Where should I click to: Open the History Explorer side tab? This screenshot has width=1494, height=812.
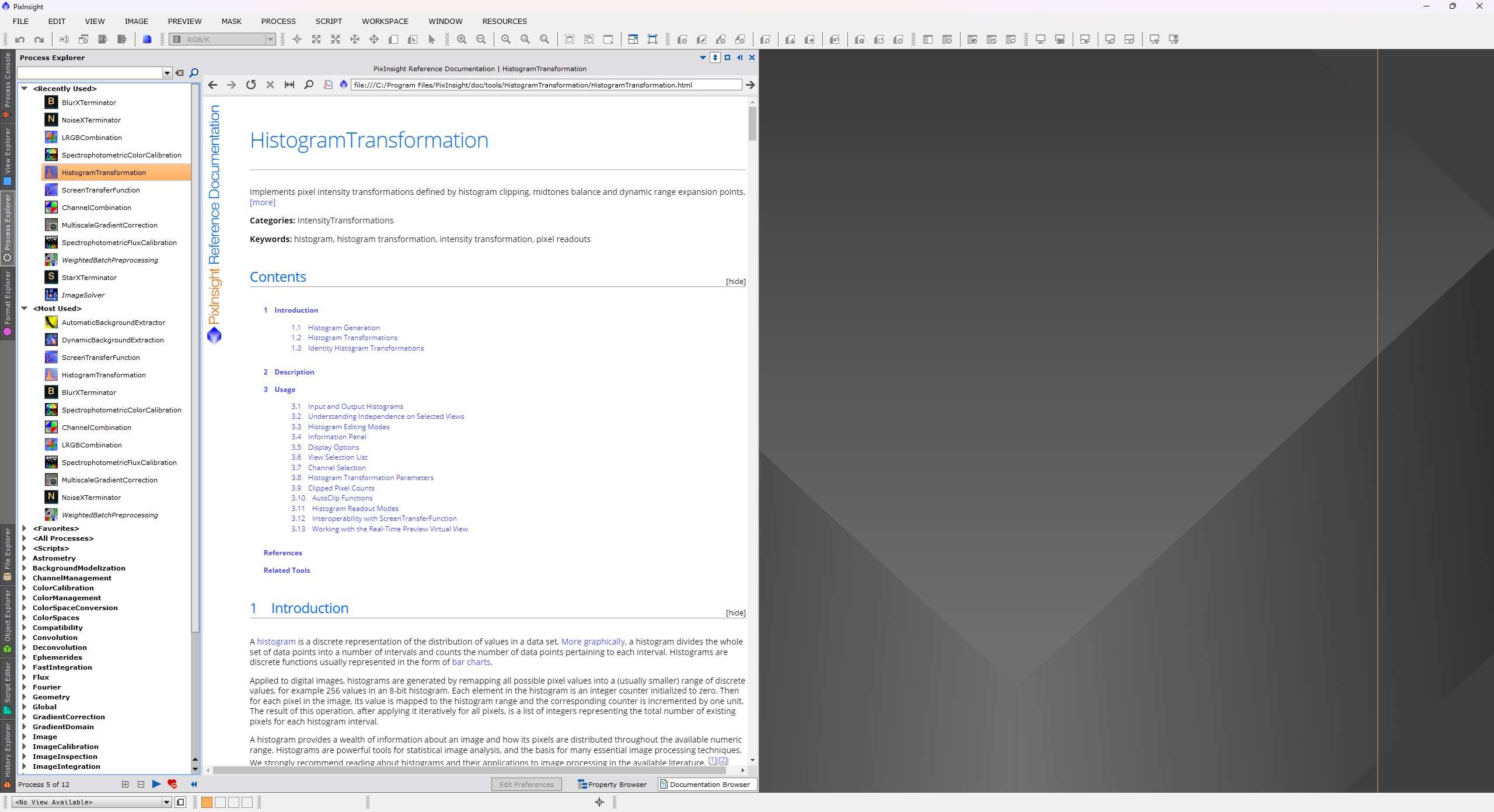click(x=8, y=755)
